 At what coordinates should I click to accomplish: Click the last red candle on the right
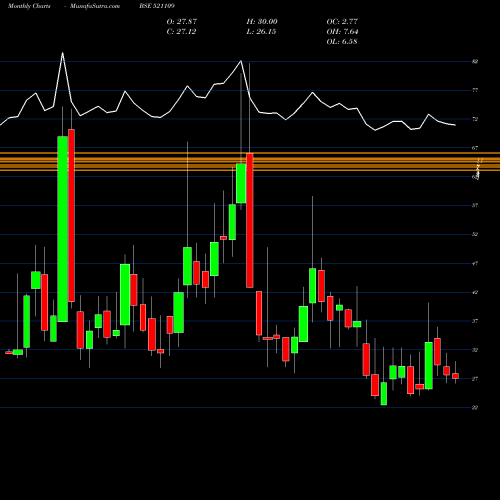[455, 376]
